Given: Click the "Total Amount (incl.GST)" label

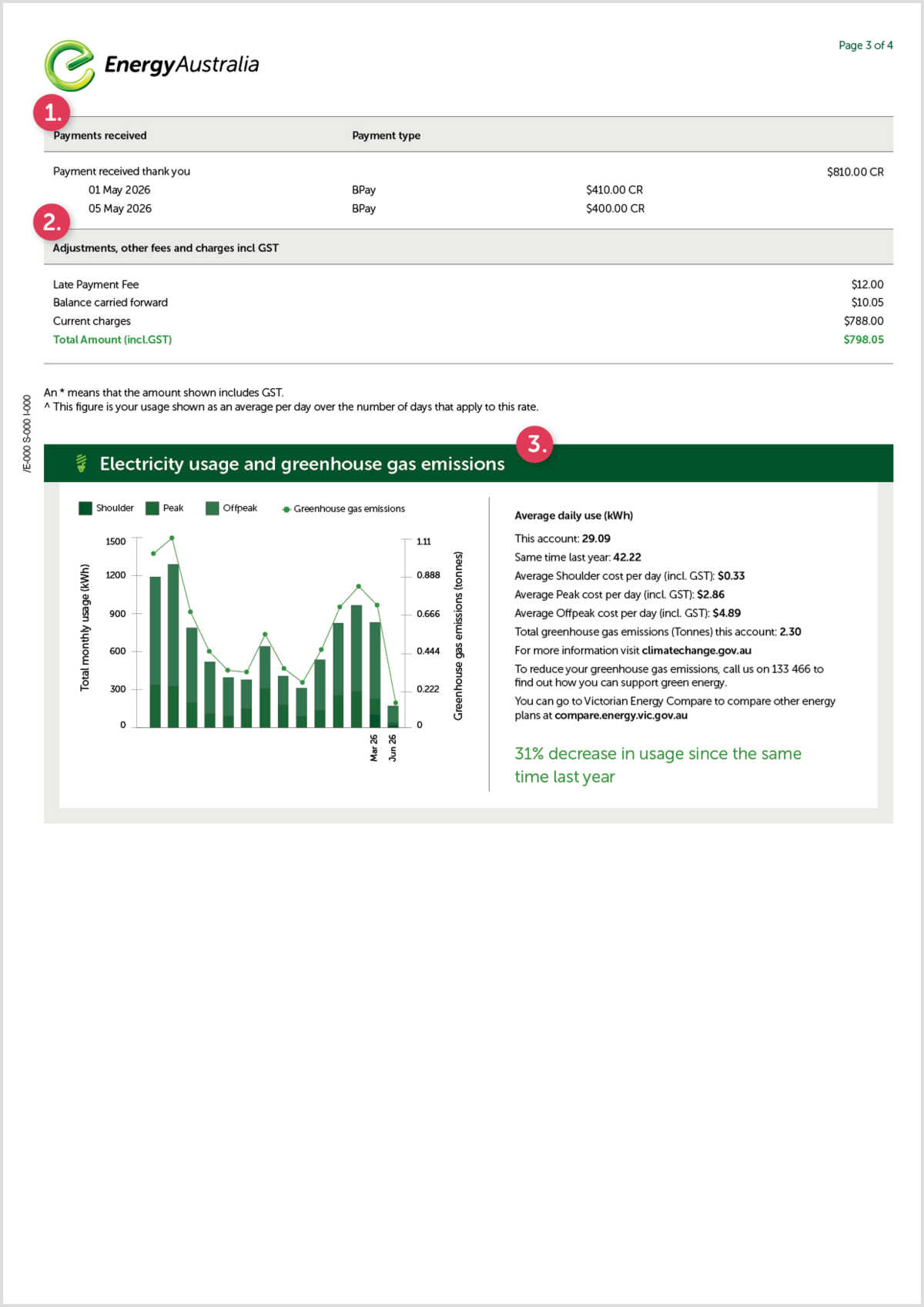Looking at the screenshot, I should click(112, 340).
